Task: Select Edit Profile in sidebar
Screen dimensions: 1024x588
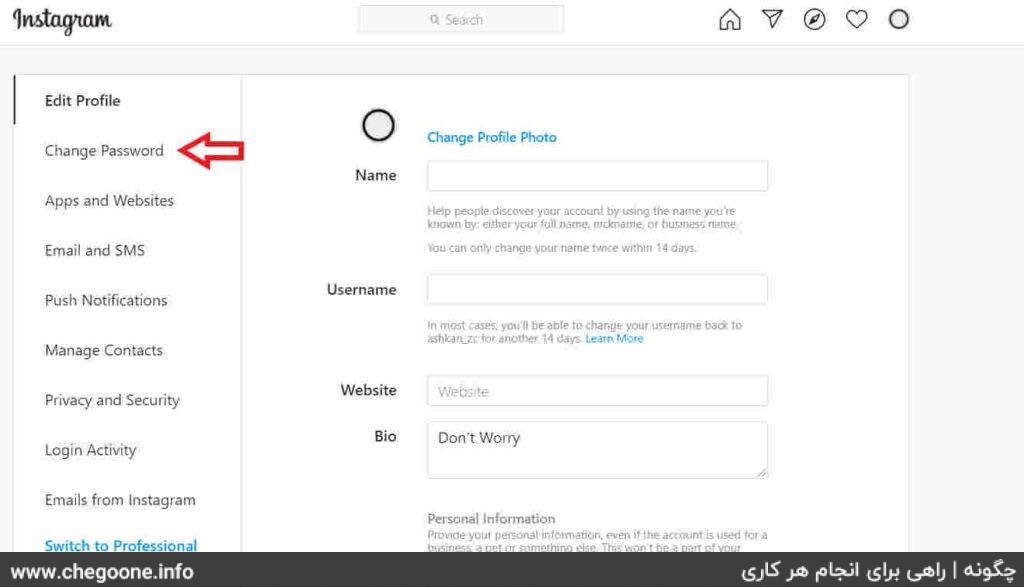Action: (x=82, y=101)
